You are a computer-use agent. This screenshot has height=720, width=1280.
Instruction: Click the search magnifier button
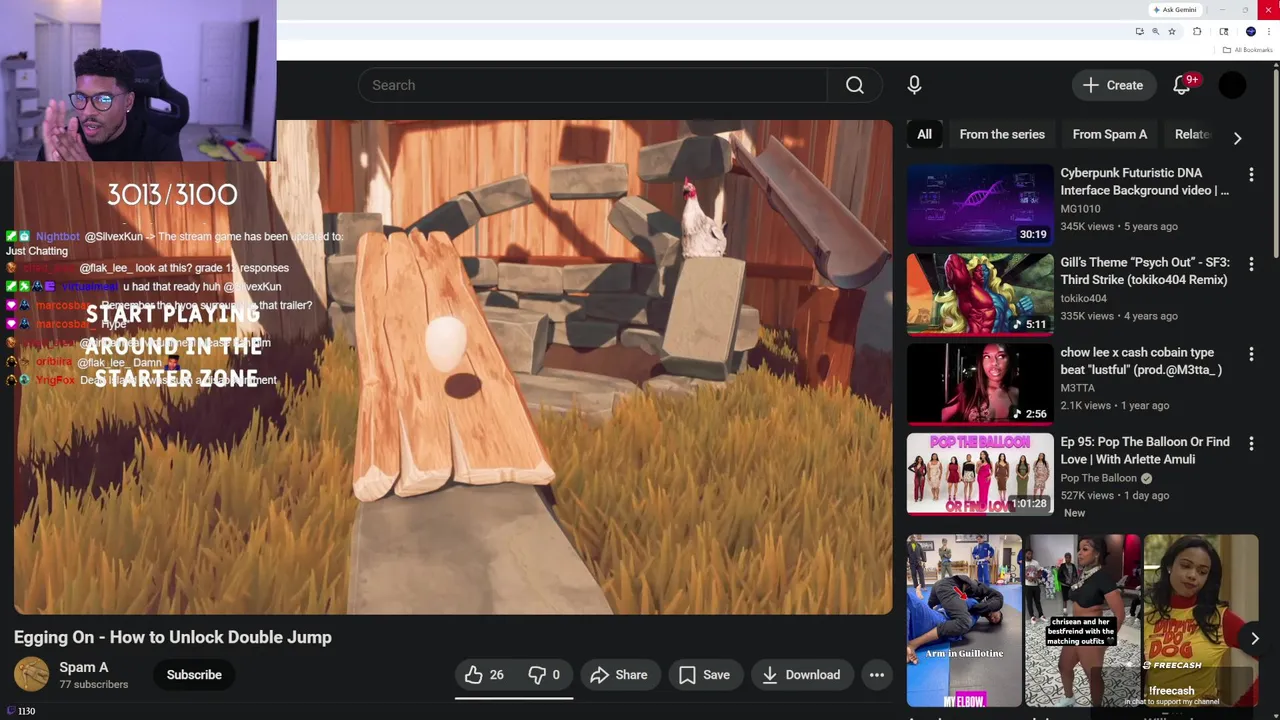[855, 85]
